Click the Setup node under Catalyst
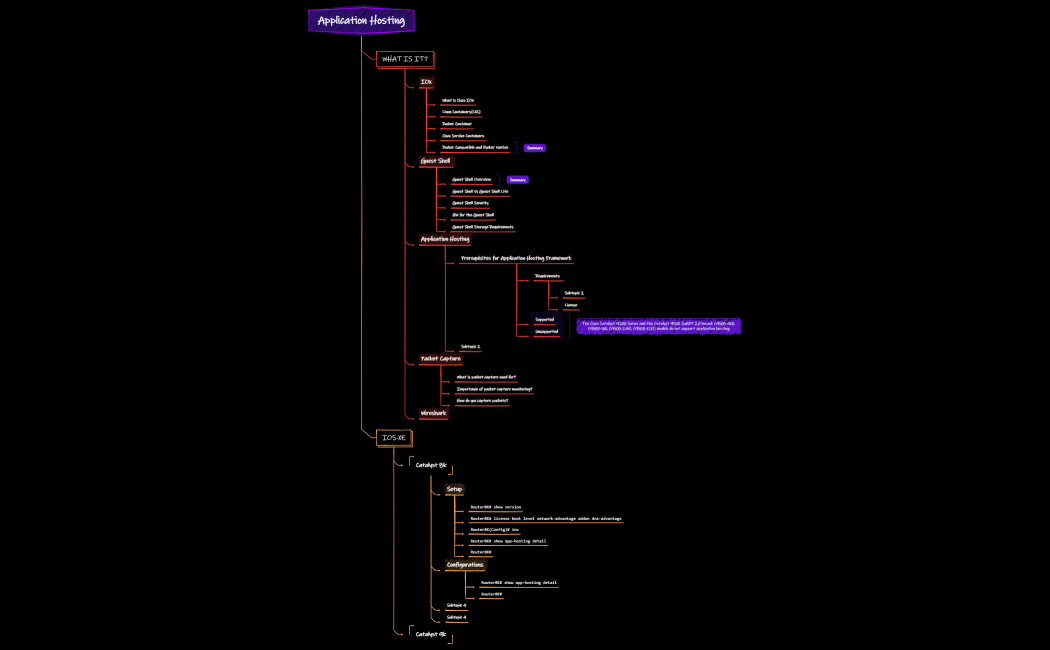1050x650 pixels. (x=454, y=489)
